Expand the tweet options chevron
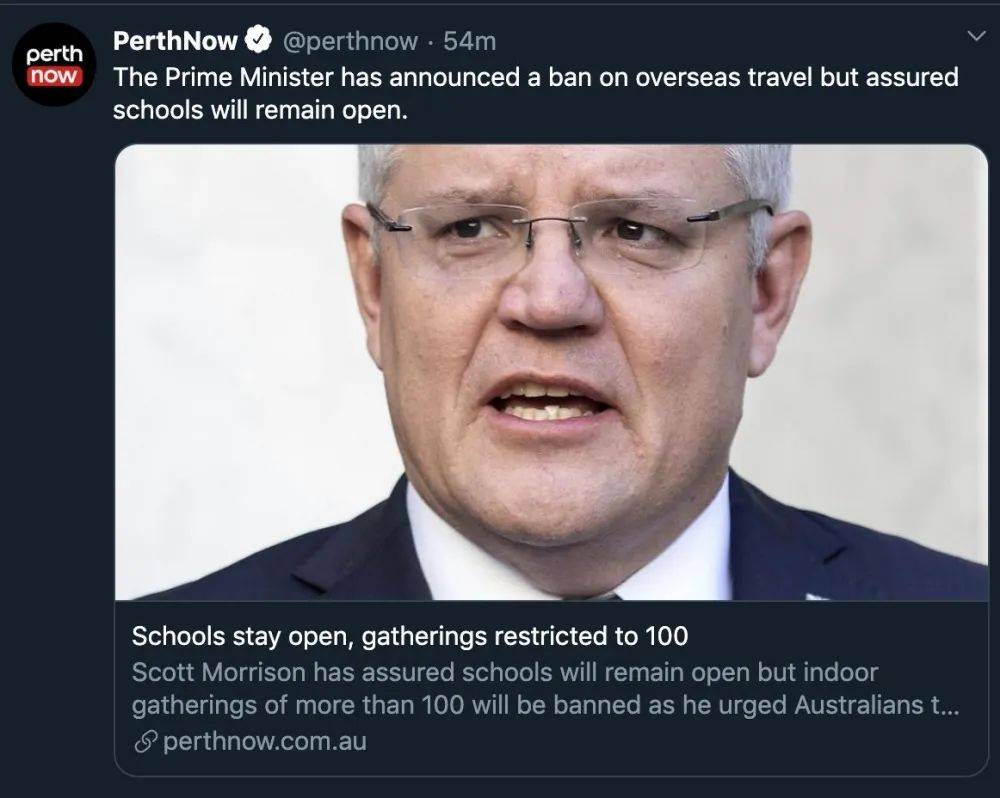This screenshot has width=1000, height=798. [976, 36]
